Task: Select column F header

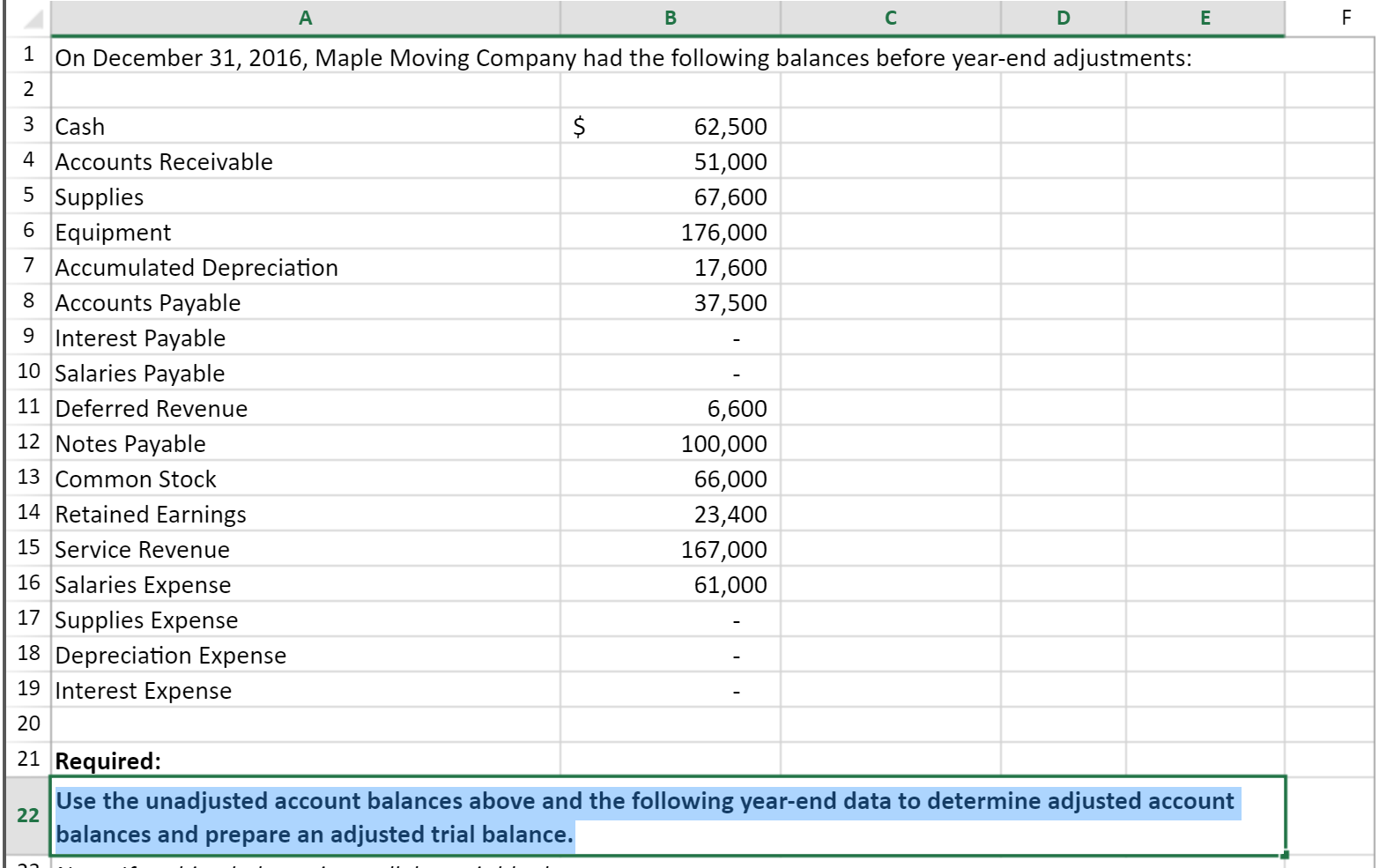Action: [x=1346, y=18]
